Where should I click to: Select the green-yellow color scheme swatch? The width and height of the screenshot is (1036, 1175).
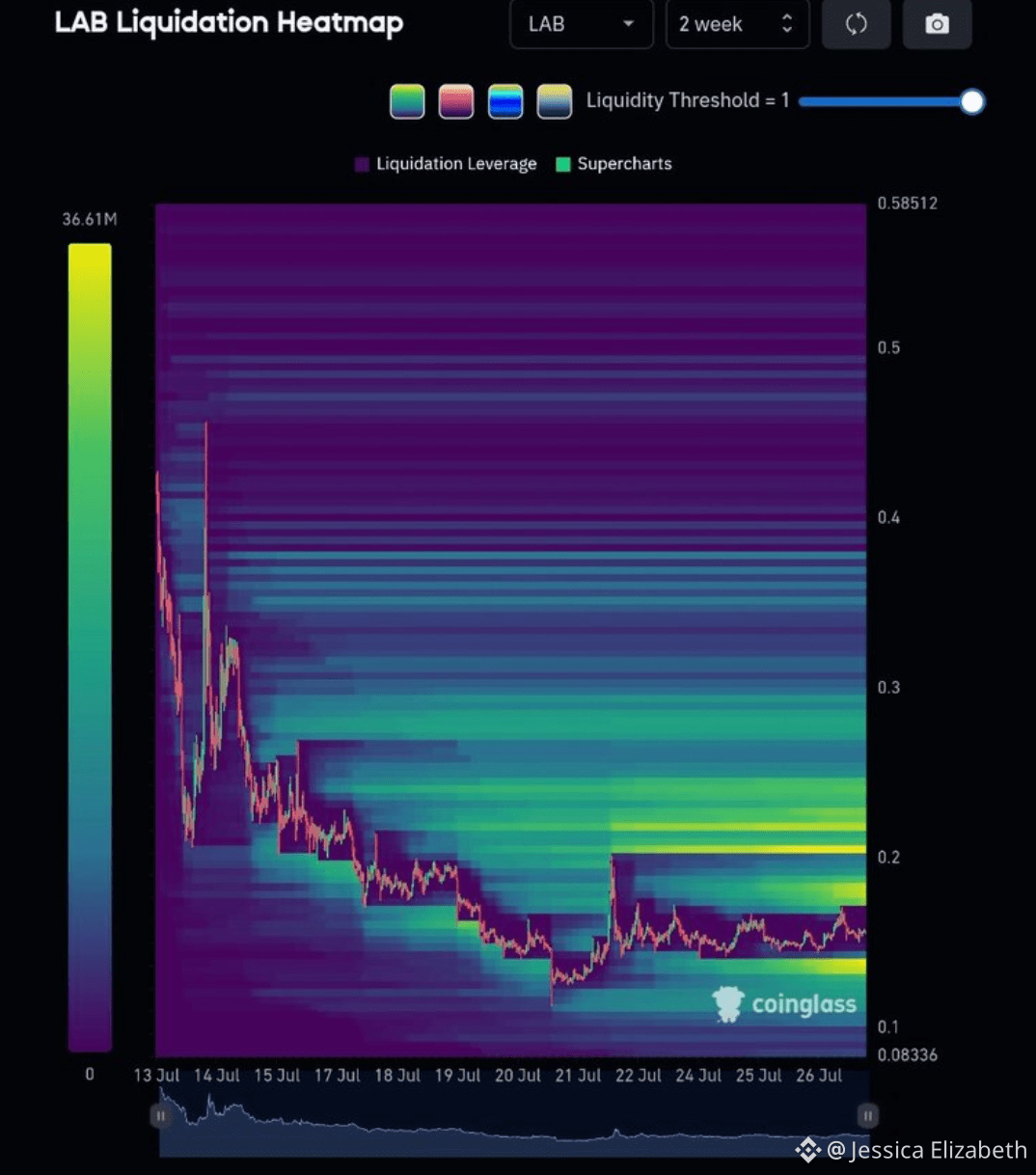click(407, 101)
